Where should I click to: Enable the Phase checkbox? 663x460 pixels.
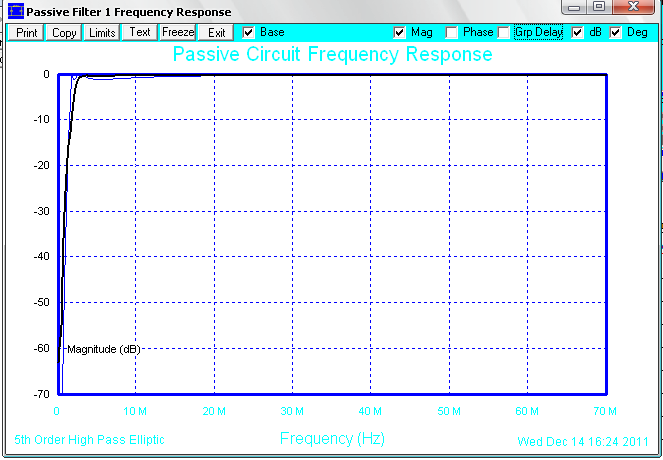[452, 33]
